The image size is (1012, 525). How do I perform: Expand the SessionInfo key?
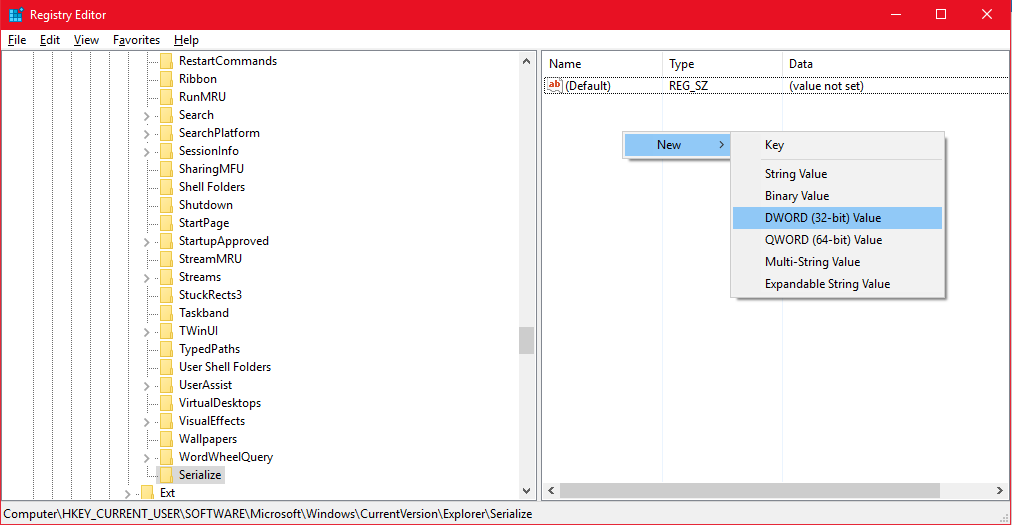(x=147, y=152)
